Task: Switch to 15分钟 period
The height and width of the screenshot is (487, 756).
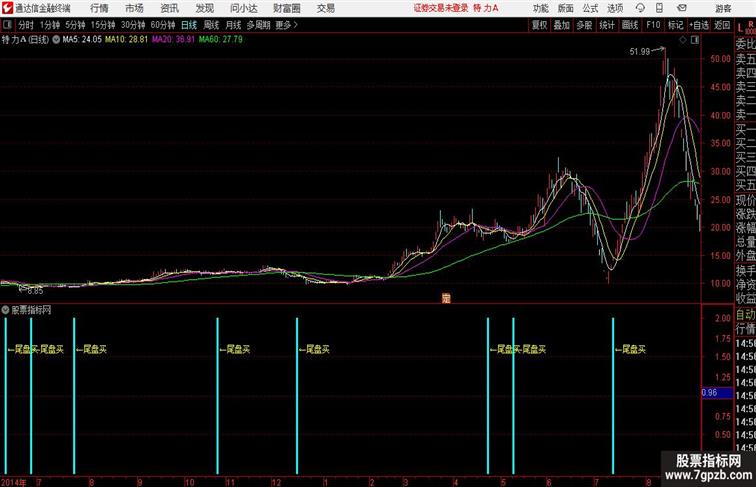Action: point(103,25)
